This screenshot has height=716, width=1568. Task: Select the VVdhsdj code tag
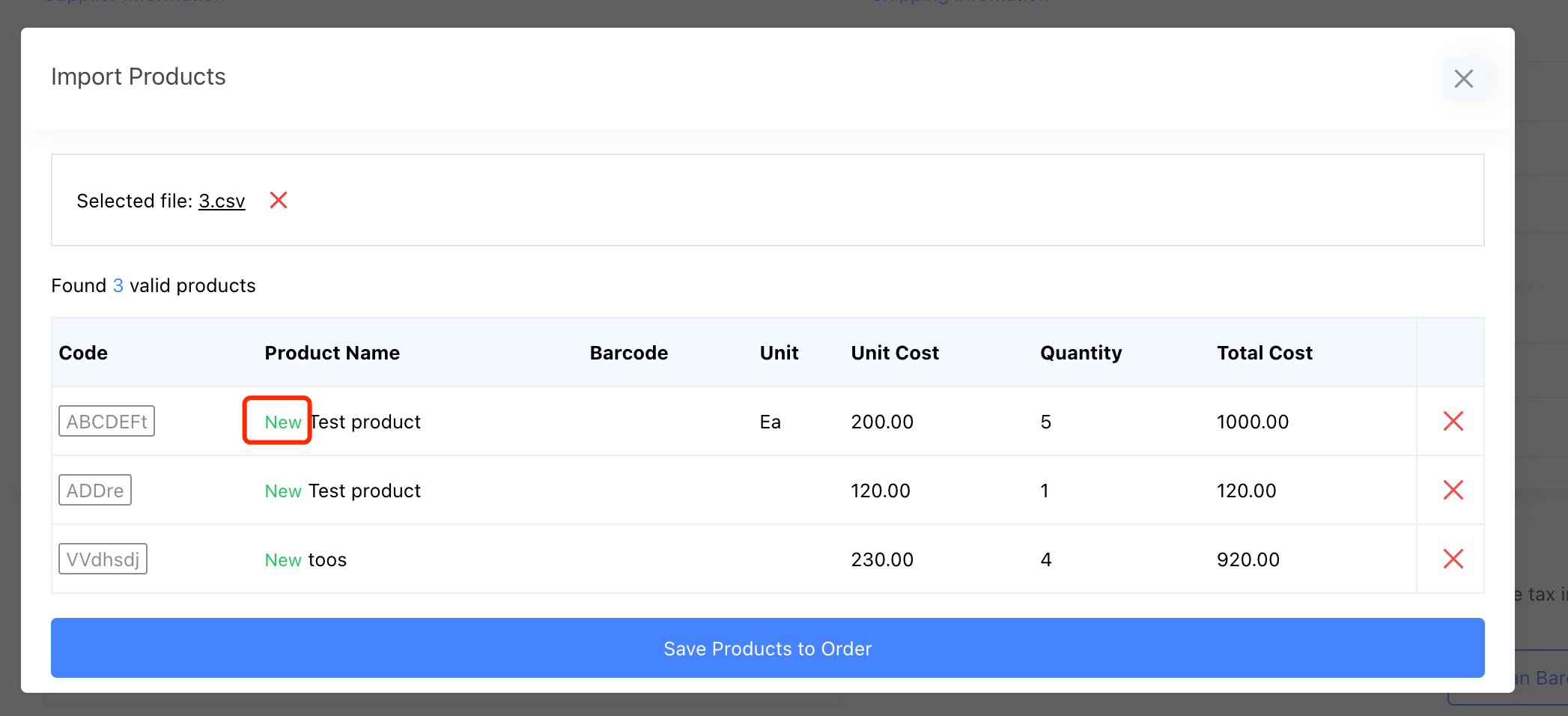pyautogui.click(x=103, y=559)
